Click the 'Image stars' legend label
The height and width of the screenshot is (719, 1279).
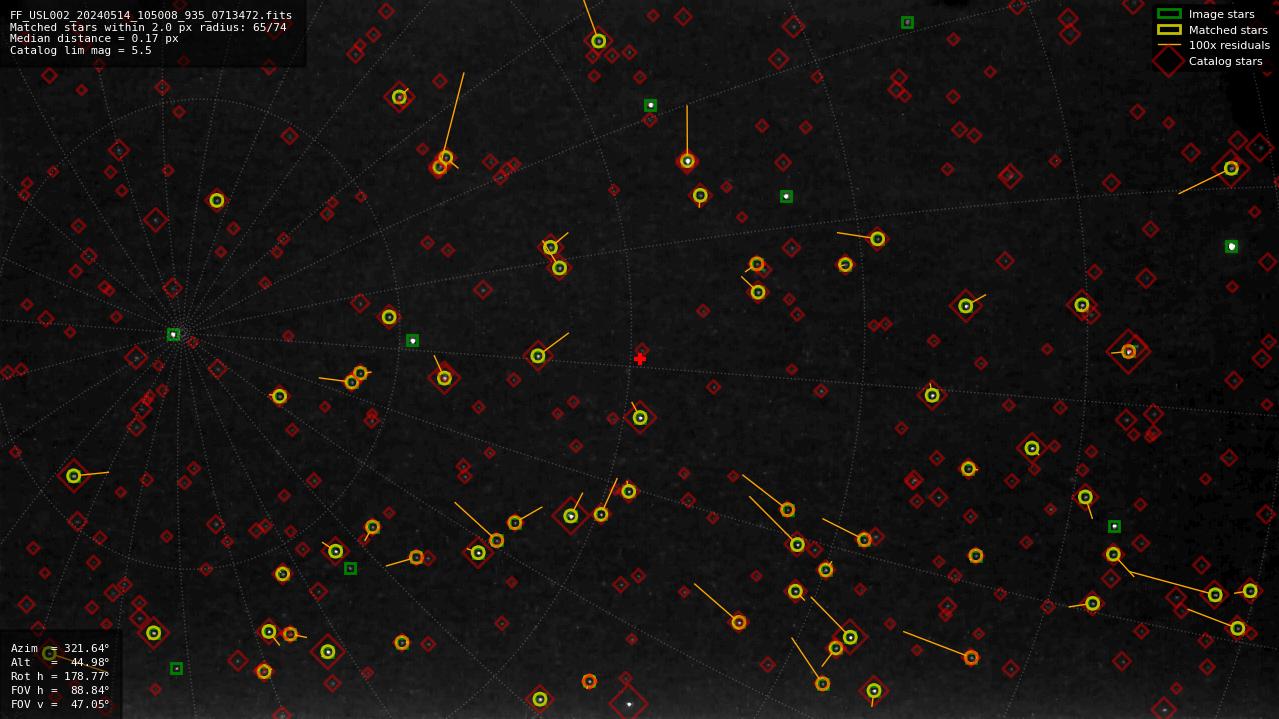(1221, 14)
